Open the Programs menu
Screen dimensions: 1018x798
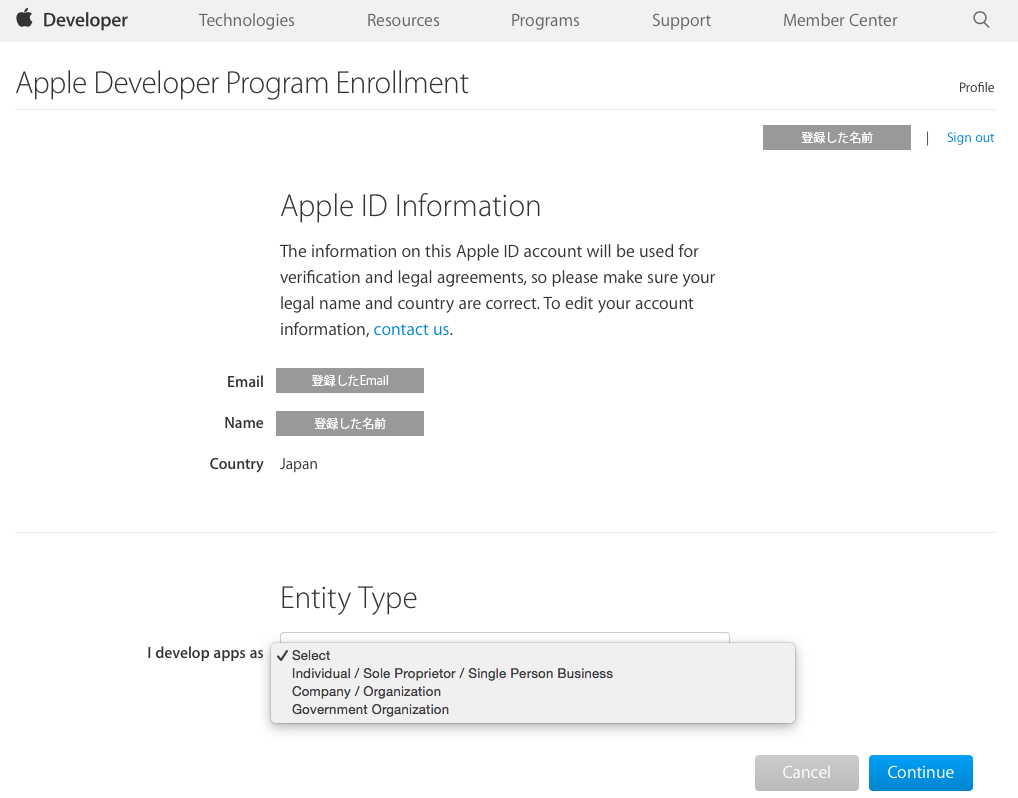pos(545,20)
